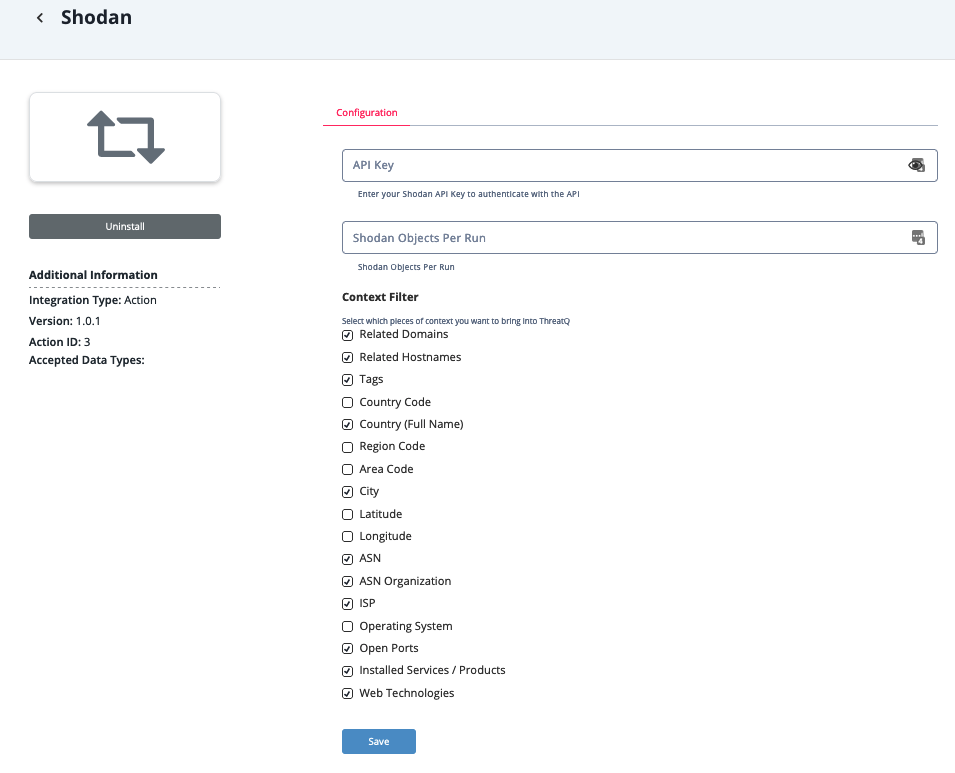This screenshot has height=773, width=955.
Task: Uncheck Open Ports checkbox
Action: point(348,649)
